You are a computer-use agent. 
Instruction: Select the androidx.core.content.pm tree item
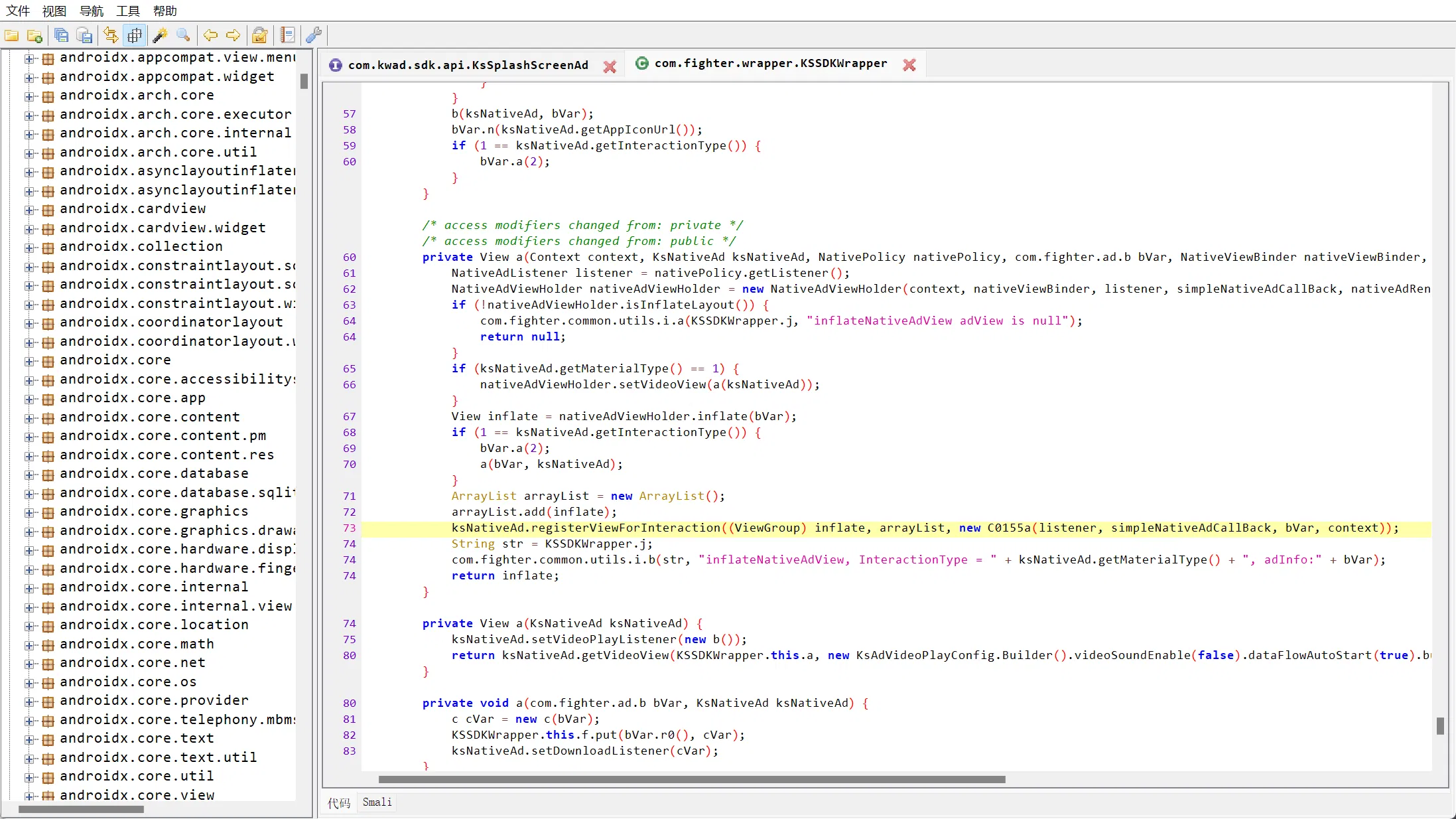163,436
